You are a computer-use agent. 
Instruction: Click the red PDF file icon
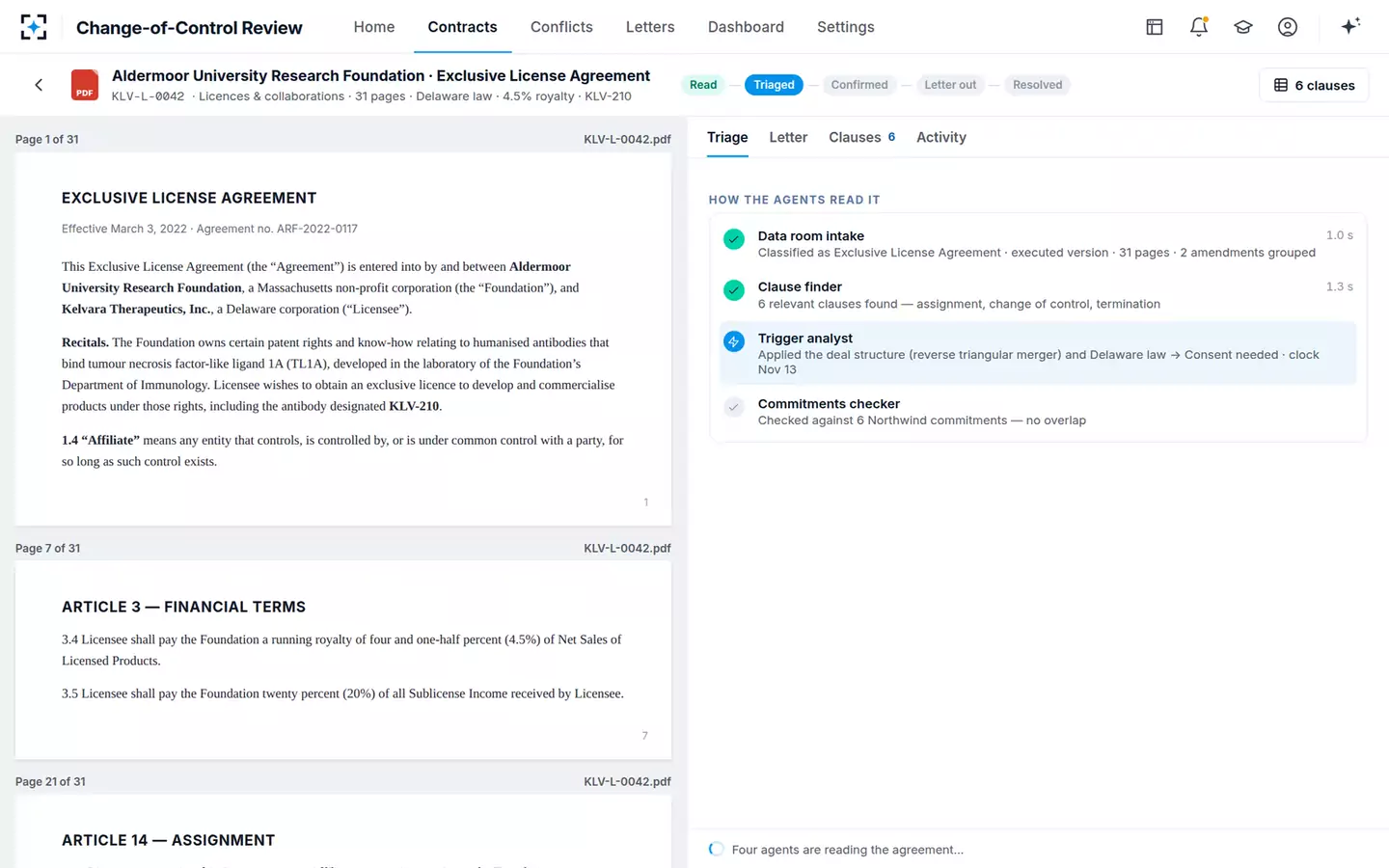click(85, 85)
